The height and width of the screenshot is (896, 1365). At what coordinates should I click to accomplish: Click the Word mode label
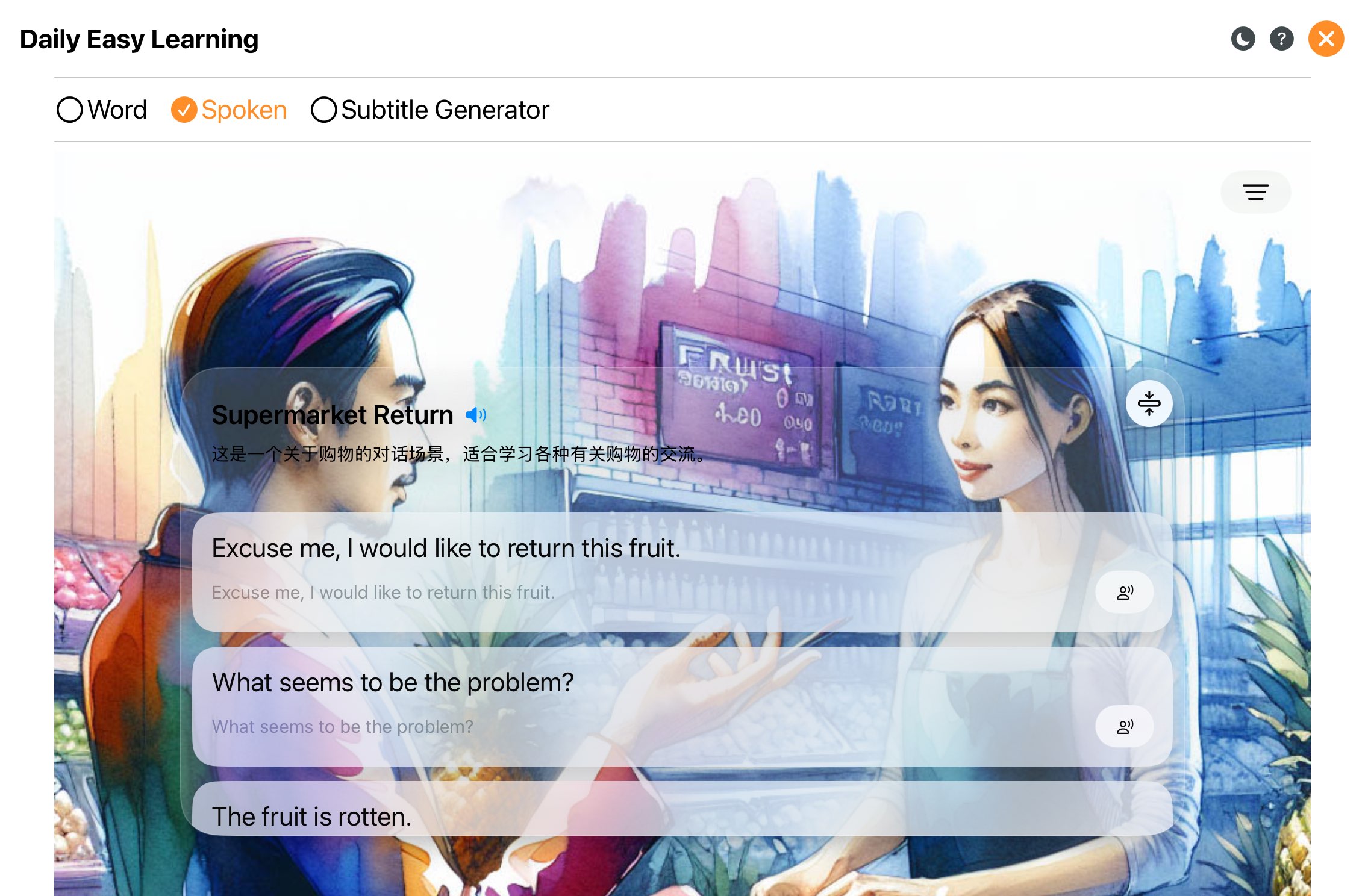[x=117, y=110]
